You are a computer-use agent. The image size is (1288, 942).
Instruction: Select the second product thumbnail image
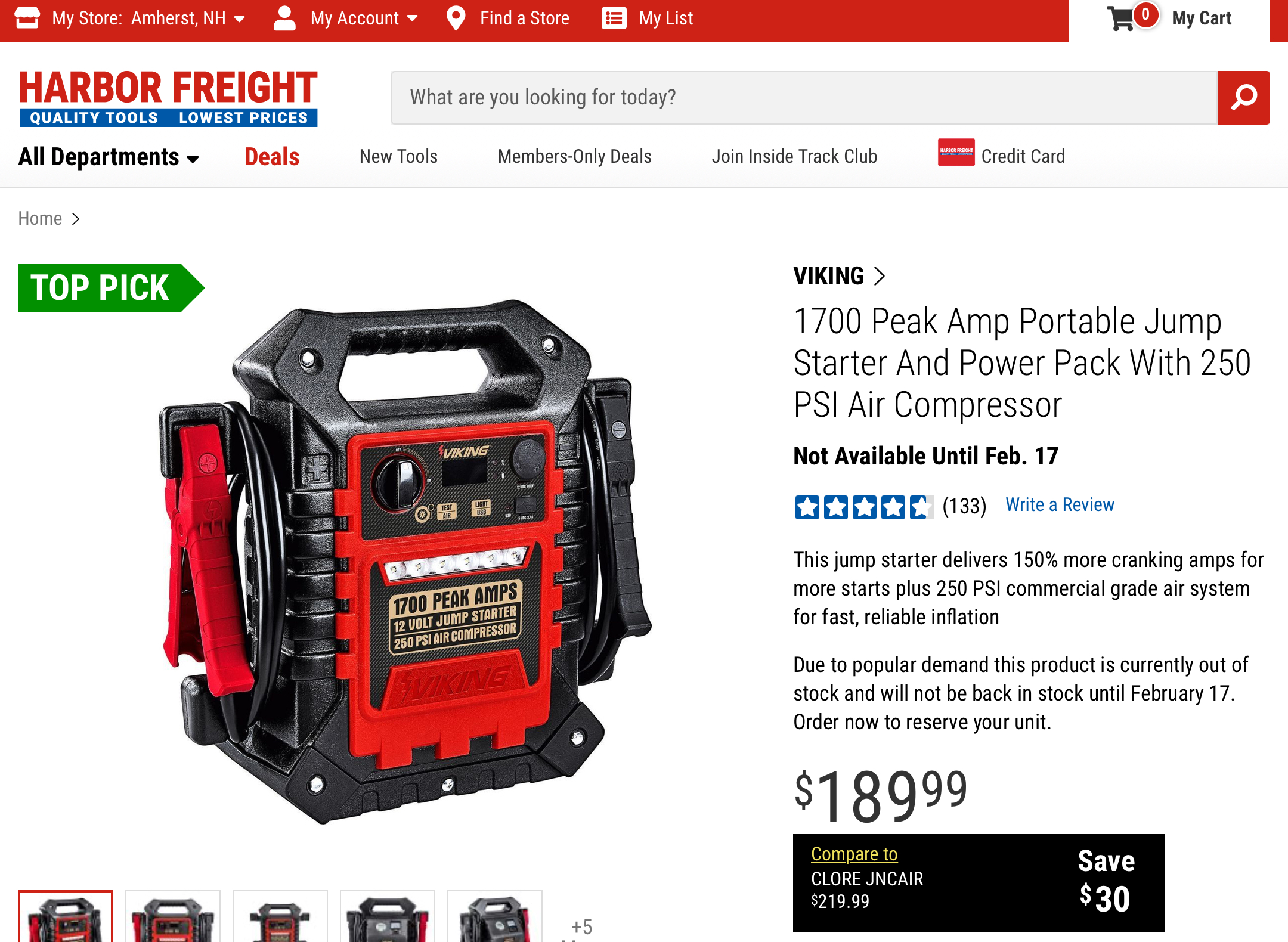pyautogui.click(x=173, y=916)
